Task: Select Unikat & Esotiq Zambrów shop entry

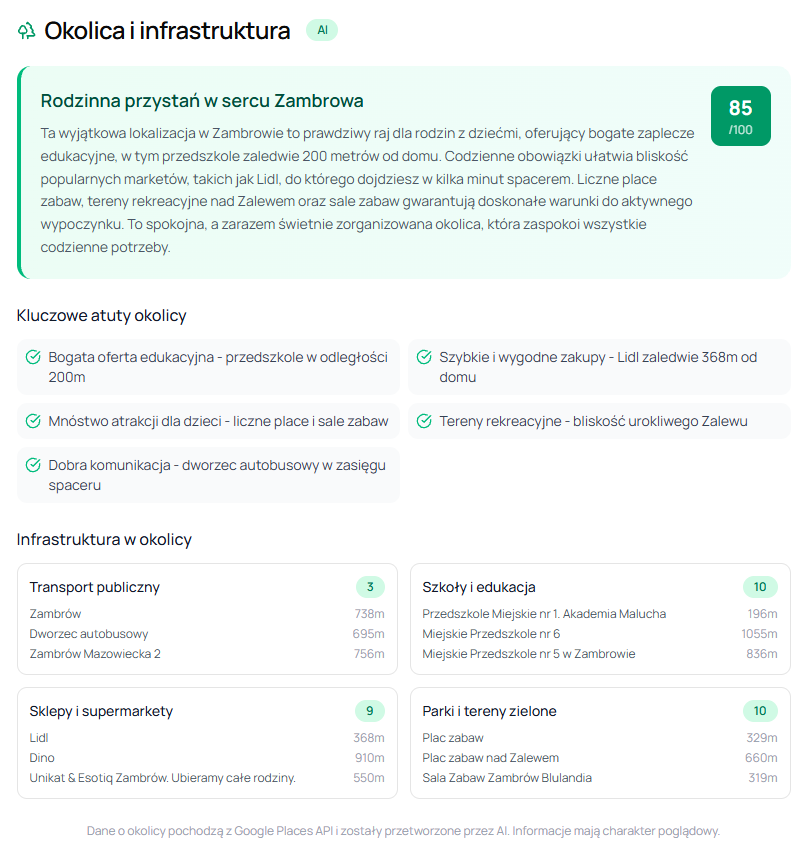Action: tap(207, 778)
